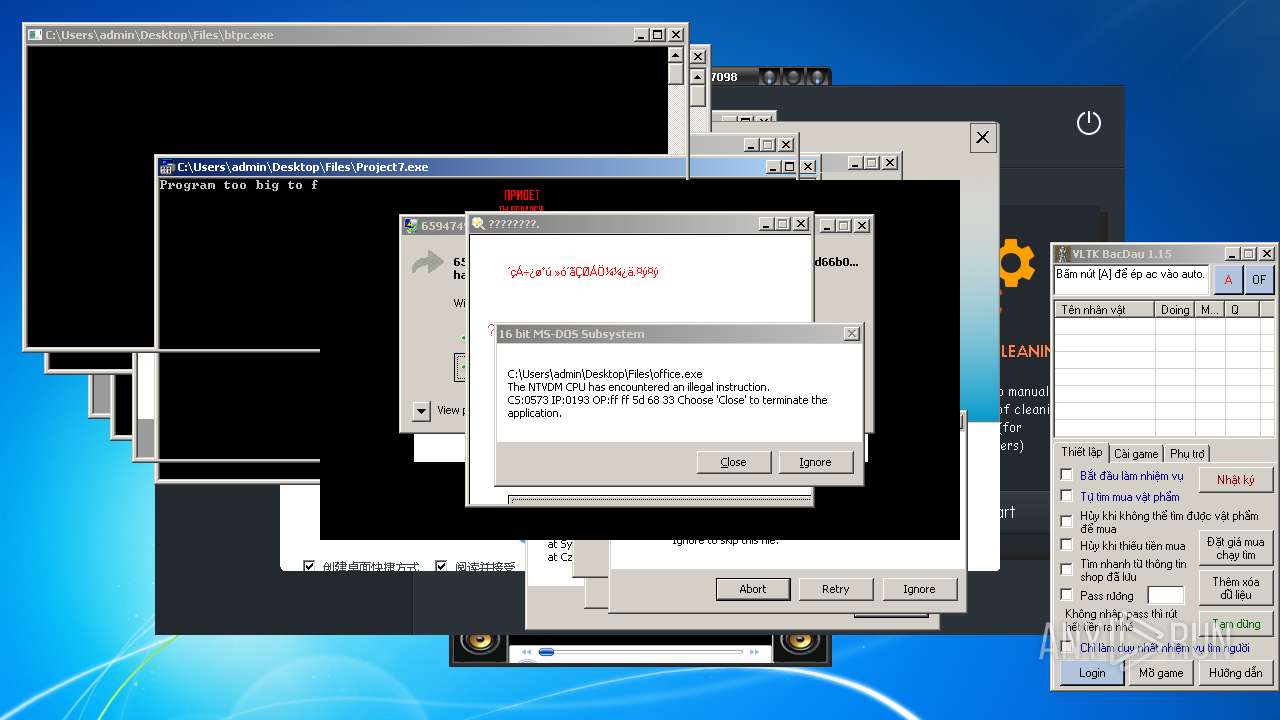Click the blue seek slider thumb in the player
This screenshot has height=720, width=1280.
pos(546,652)
